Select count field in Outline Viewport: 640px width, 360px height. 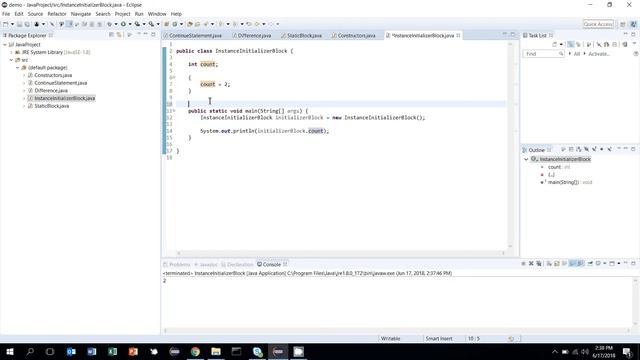(x=554, y=167)
